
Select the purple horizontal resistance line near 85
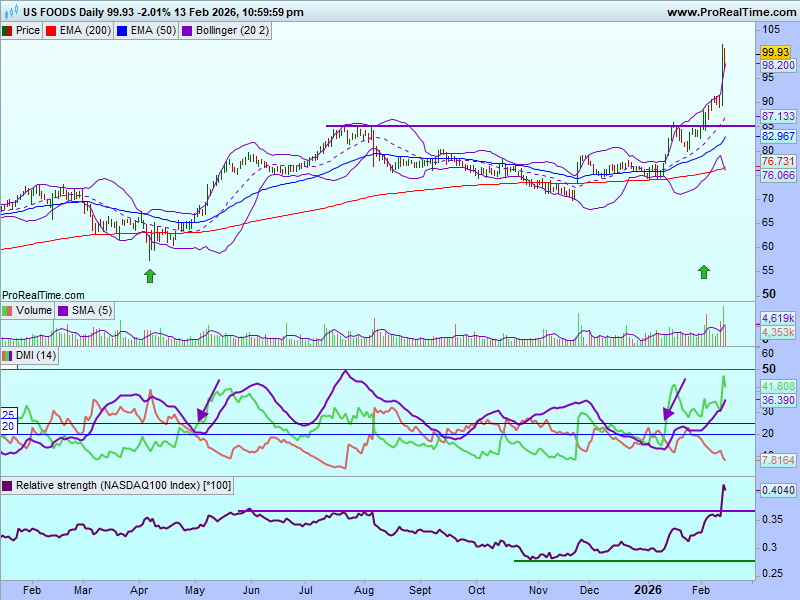[500, 126]
